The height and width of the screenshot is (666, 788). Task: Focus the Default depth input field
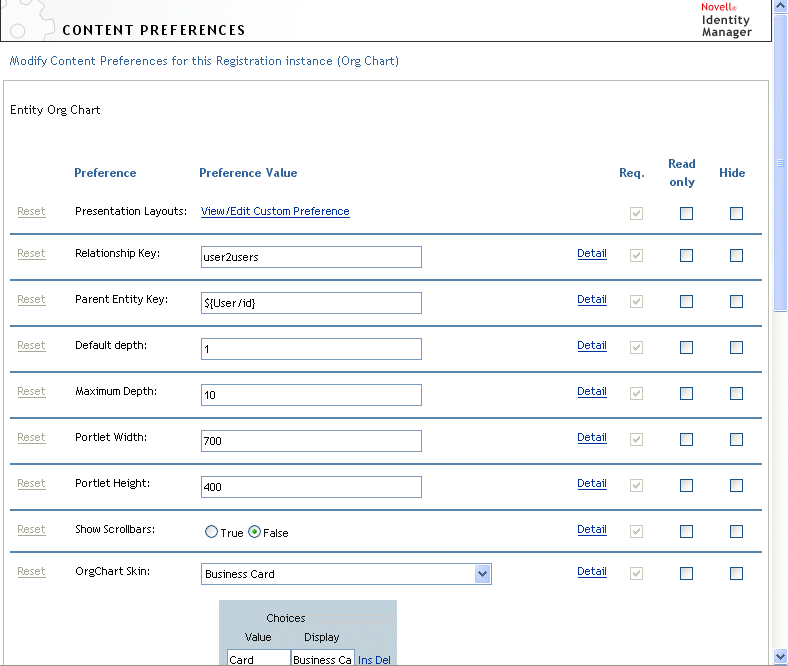click(311, 349)
